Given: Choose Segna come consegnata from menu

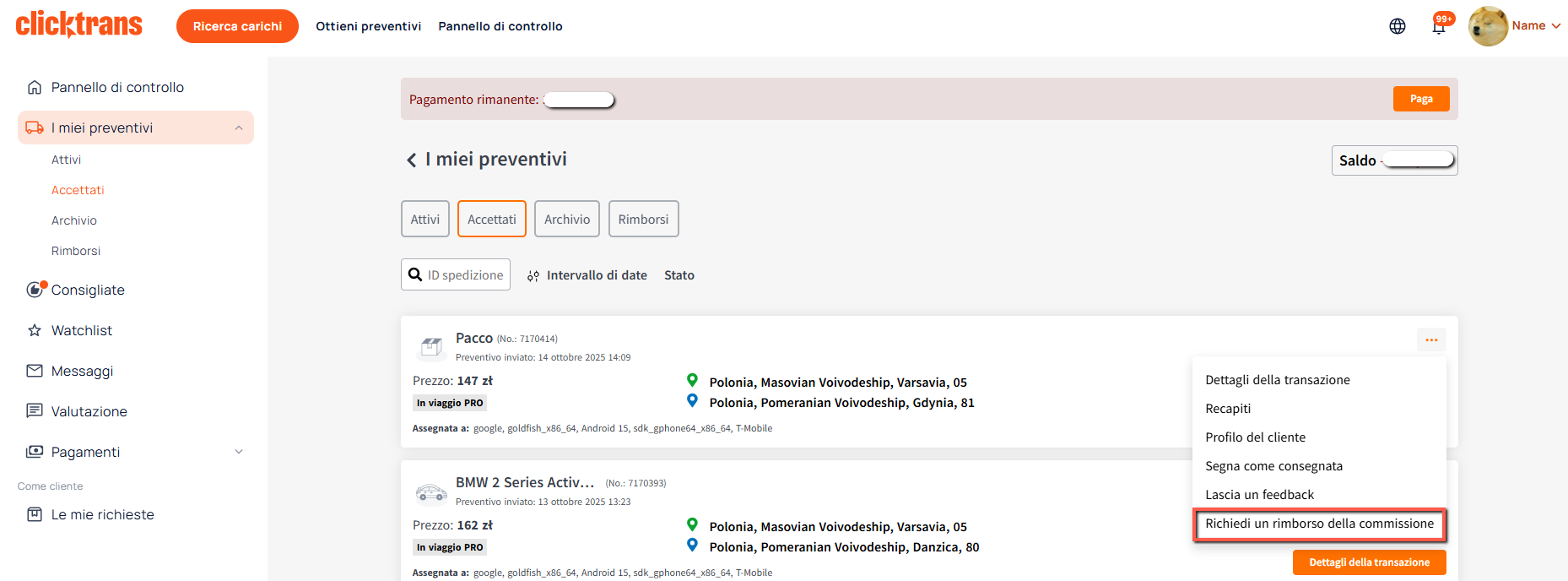Looking at the screenshot, I should pos(1273,466).
